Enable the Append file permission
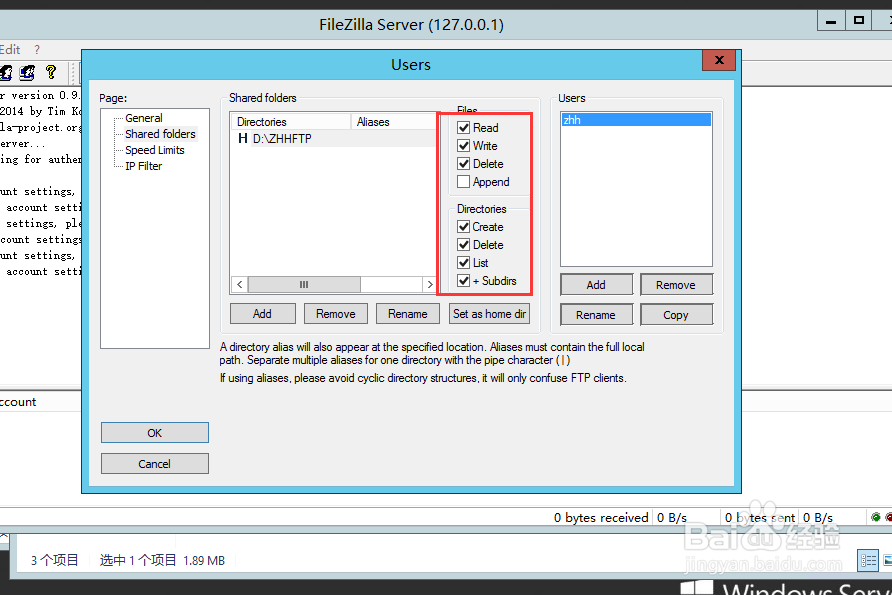This screenshot has height=595, width=892. click(x=464, y=182)
